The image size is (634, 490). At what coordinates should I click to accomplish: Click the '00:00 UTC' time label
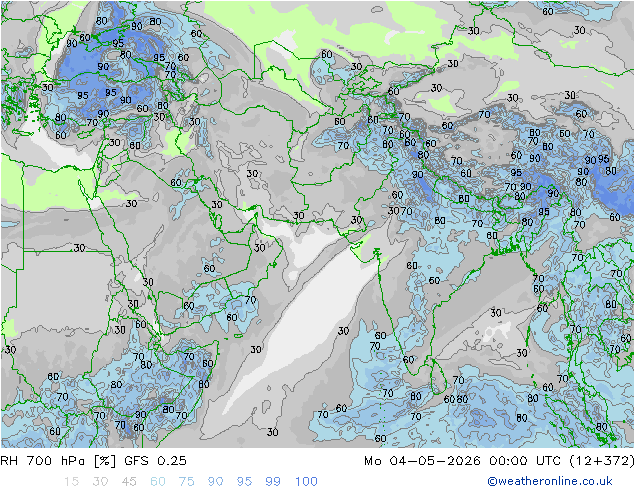[x=525, y=461]
